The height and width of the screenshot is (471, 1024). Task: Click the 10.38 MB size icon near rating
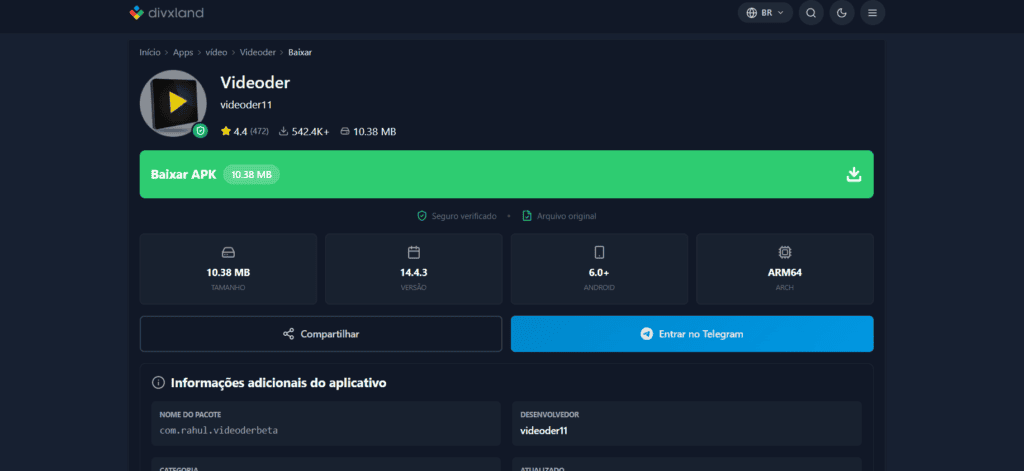pyautogui.click(x=345, y=131)
